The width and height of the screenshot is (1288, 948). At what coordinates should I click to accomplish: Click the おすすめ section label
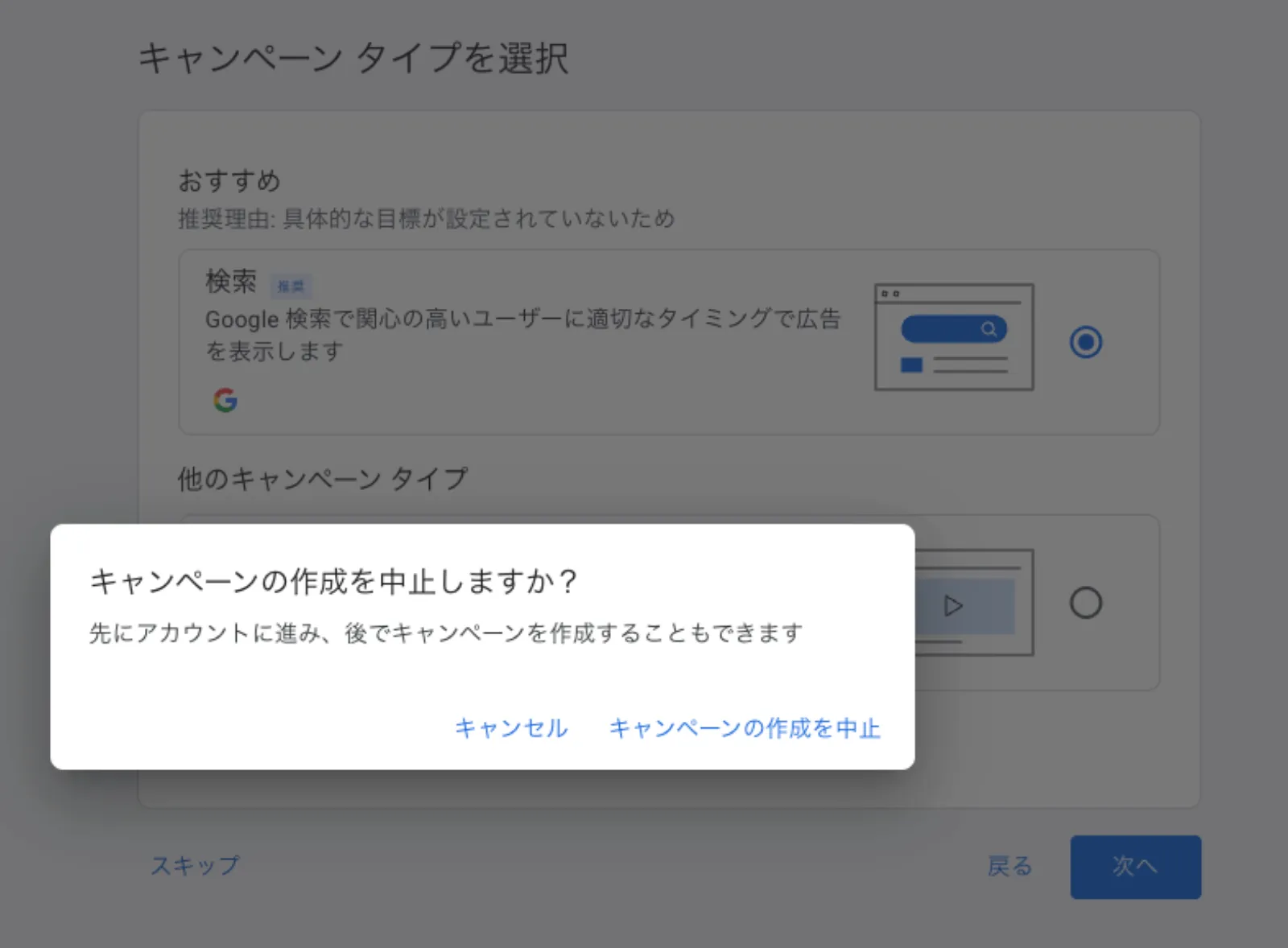tap(229, 181)
